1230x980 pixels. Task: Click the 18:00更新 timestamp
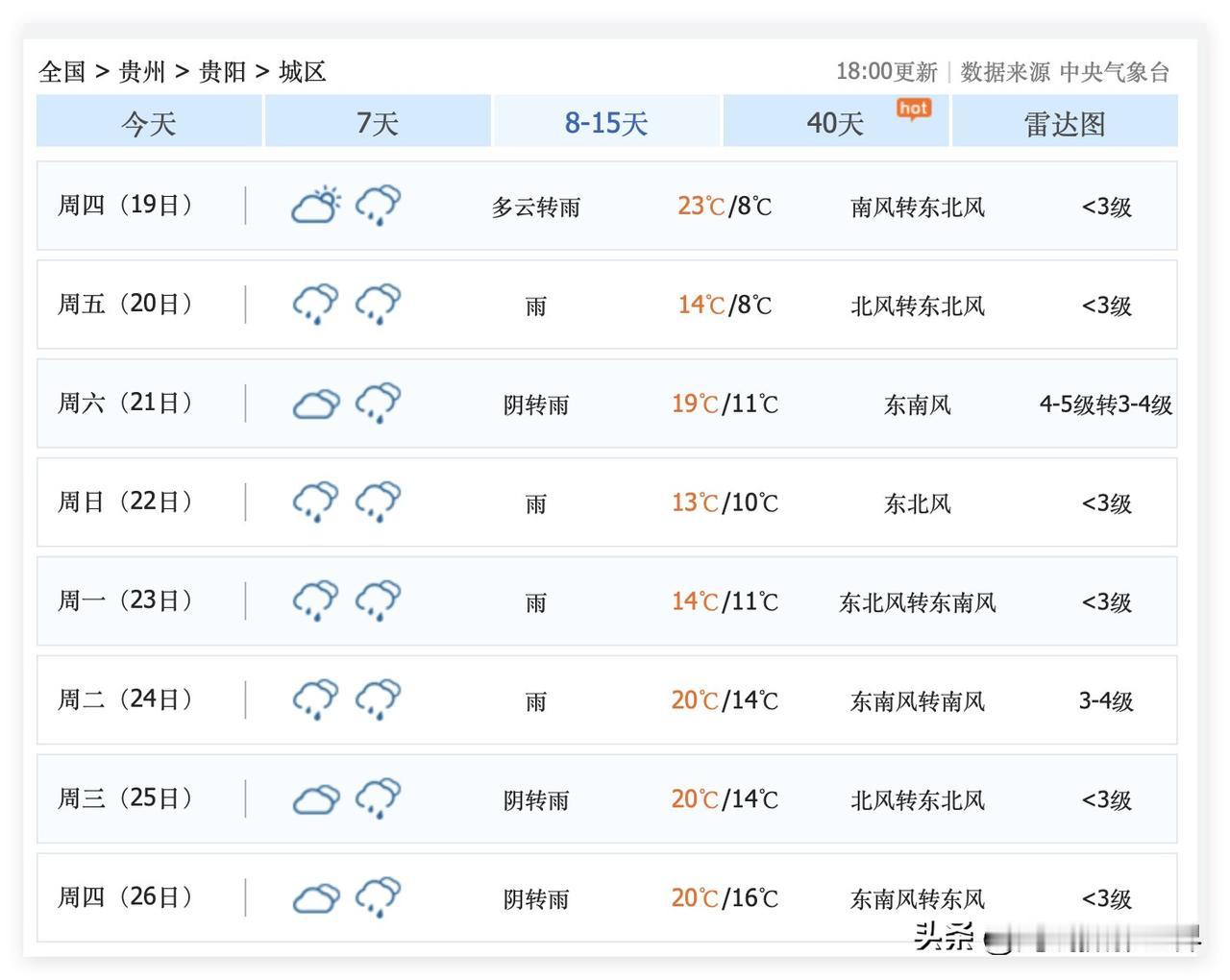point(886,72)
